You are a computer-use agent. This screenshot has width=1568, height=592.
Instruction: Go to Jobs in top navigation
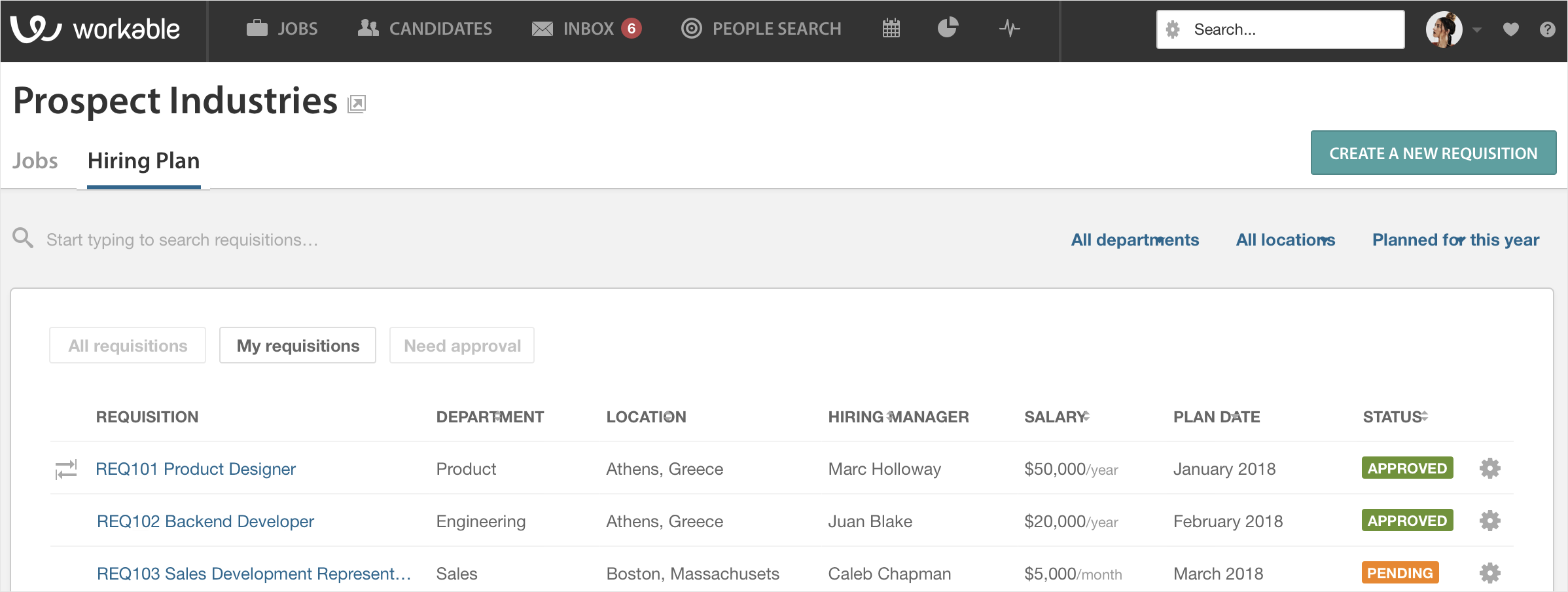coord(282,29)
